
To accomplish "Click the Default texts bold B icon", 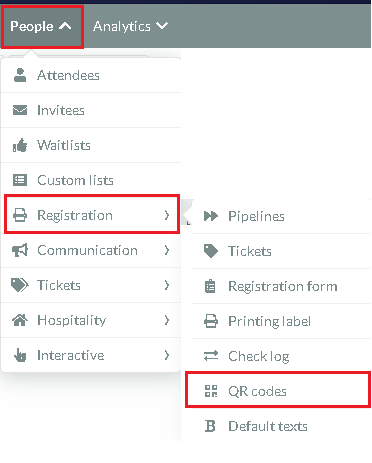I will coord(210,426).
